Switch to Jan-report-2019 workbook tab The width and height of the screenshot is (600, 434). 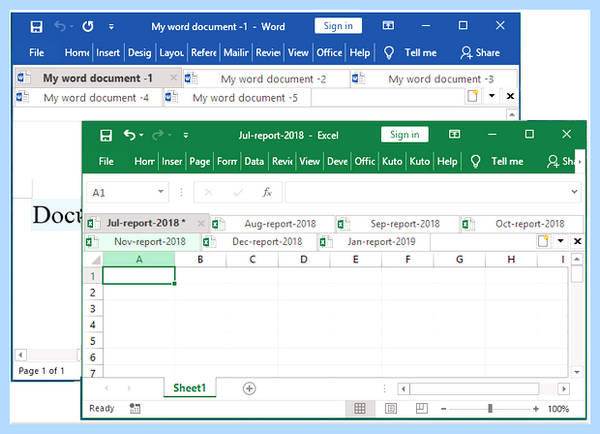[x=374, y=242]
